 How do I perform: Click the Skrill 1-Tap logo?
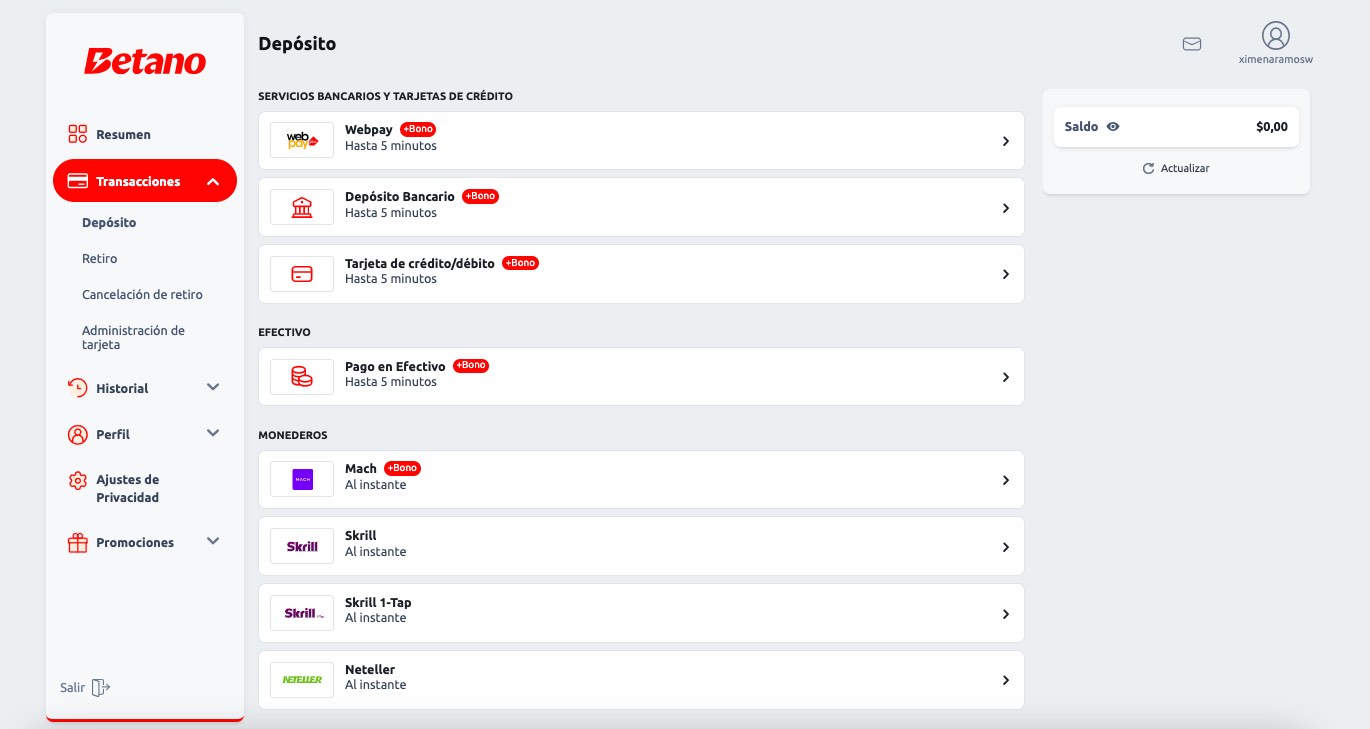click(301, 614)
